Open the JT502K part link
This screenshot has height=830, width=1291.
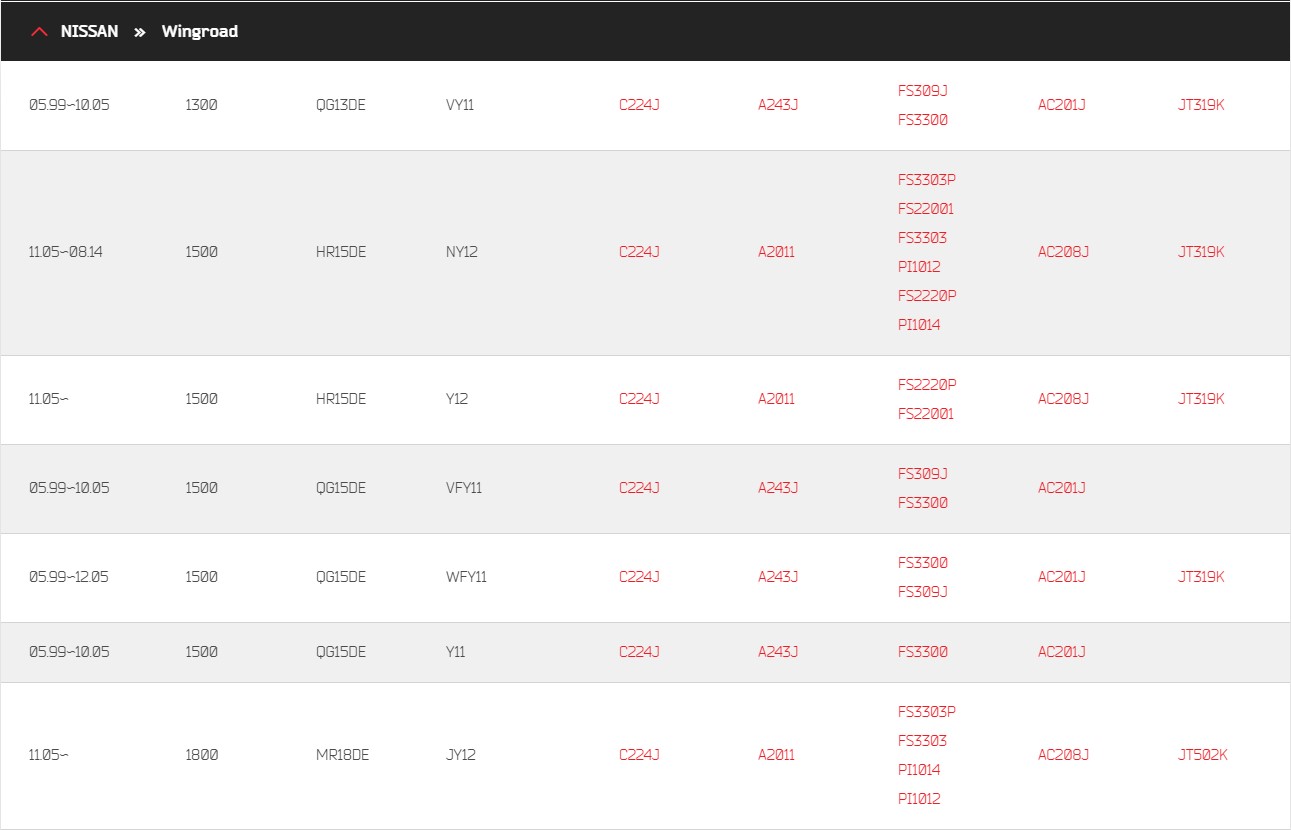(x=1202, y=755)
